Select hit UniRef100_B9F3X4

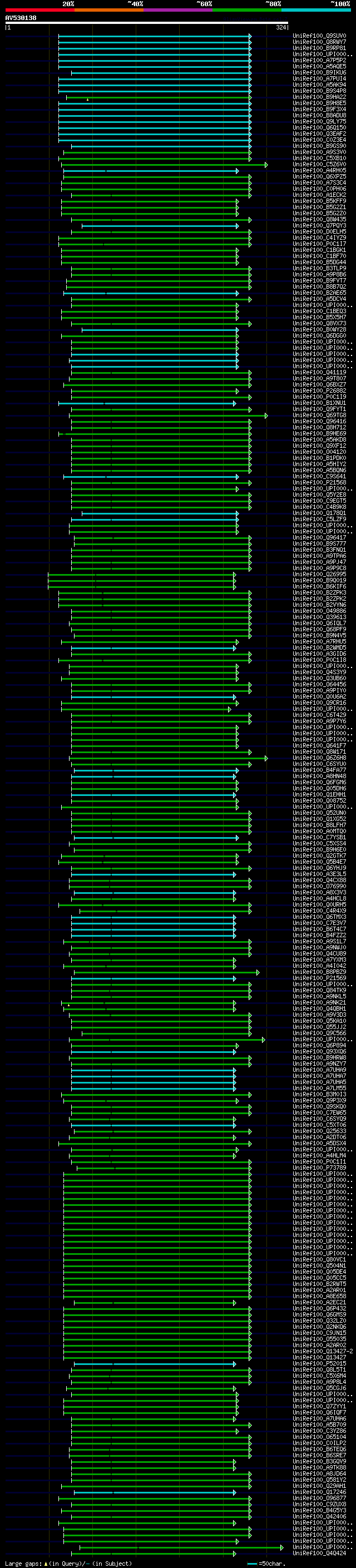(319, 110)
